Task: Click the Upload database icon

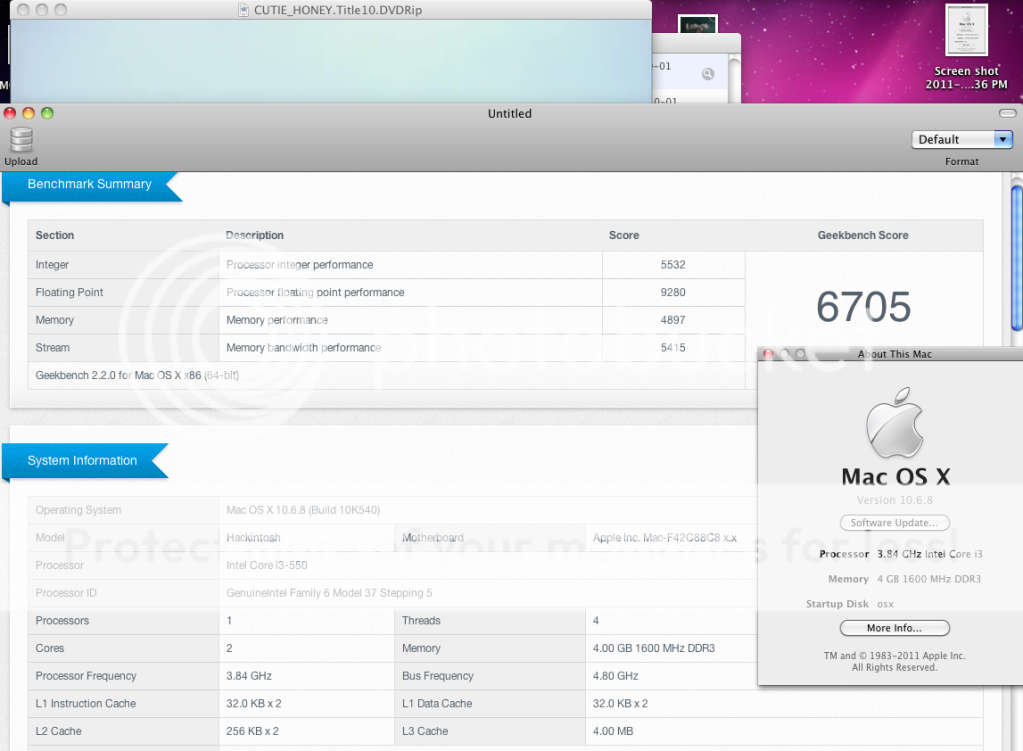Action: click(20, 140)
